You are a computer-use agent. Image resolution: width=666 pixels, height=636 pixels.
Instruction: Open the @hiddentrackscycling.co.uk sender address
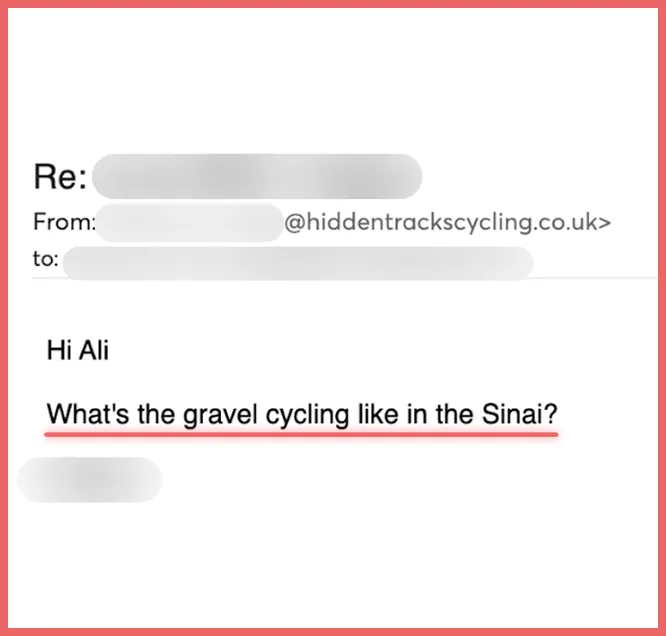click(x=447, y=223)
